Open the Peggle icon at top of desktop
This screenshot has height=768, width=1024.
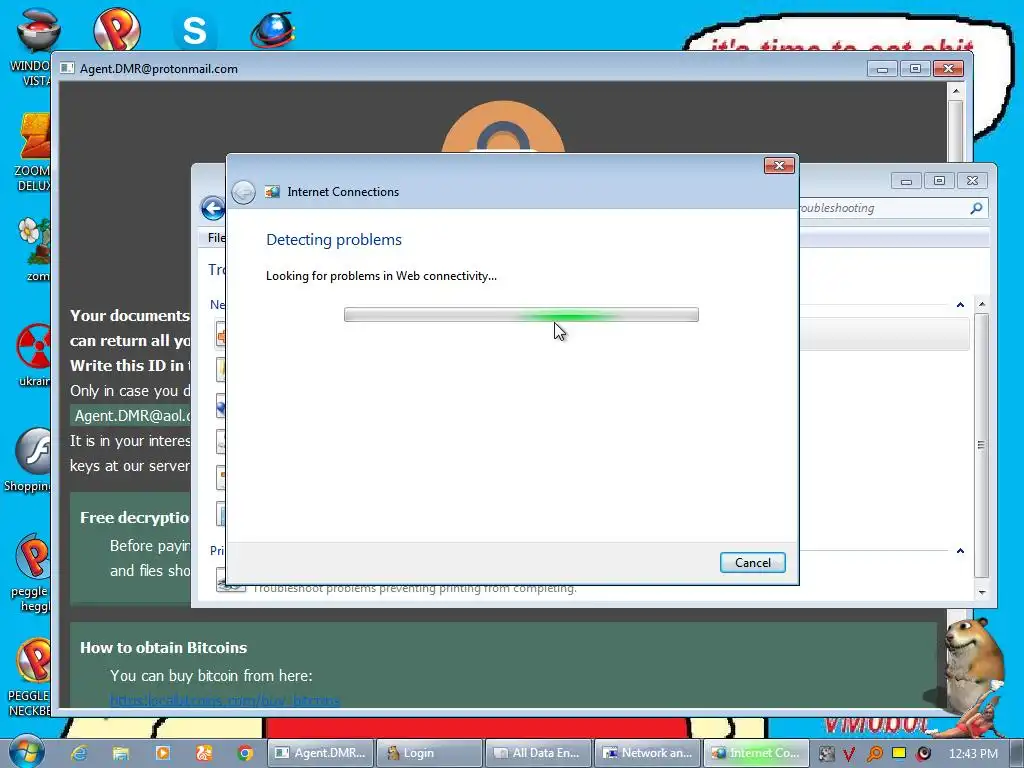click(x=116, y=29)
